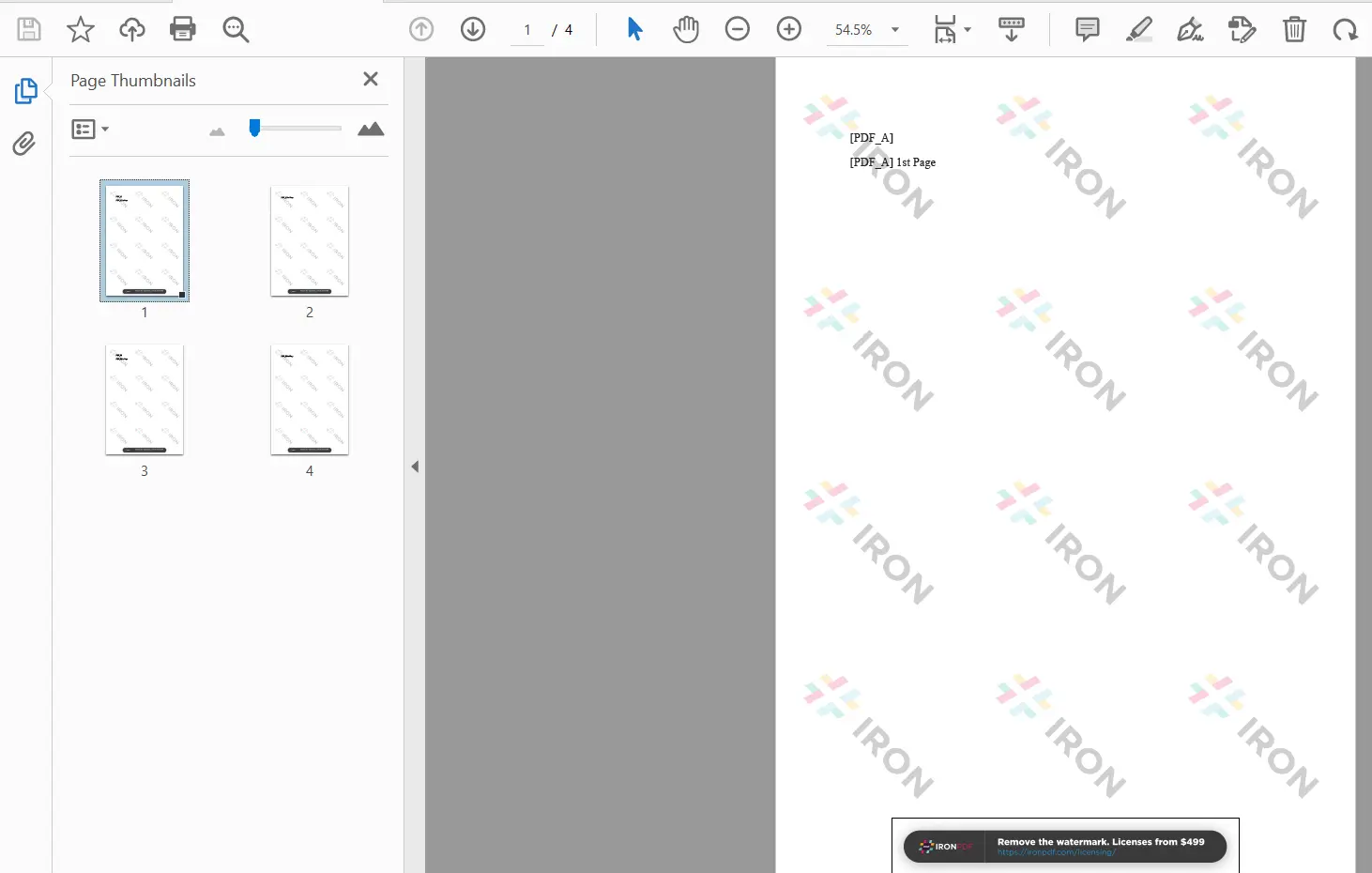Image resolution: width=1372 pixels, height=873 pixels.
Task: Click the Sign document pen icon
Action: tap(1190, 29)
